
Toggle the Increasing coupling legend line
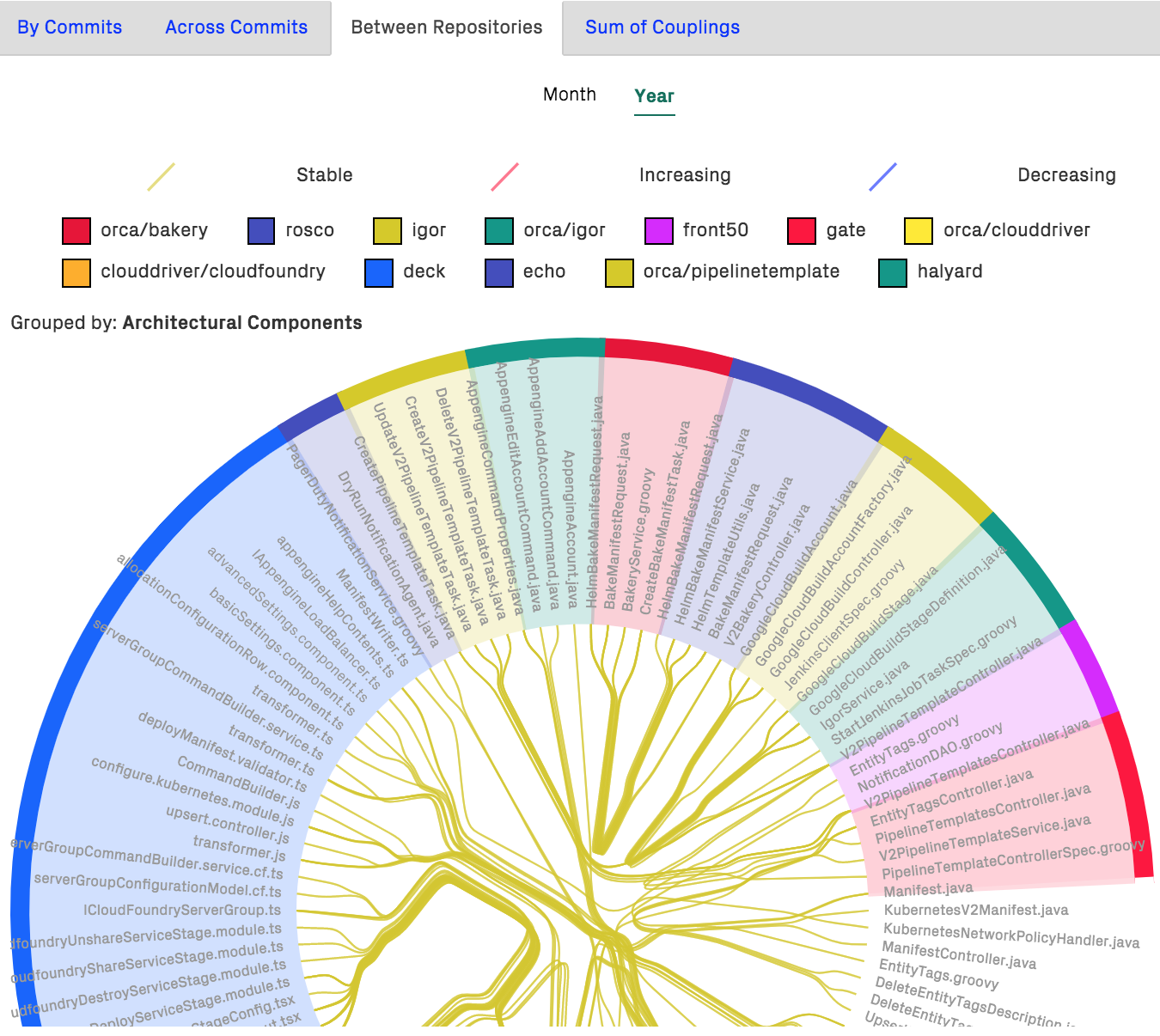coord(504,176)
